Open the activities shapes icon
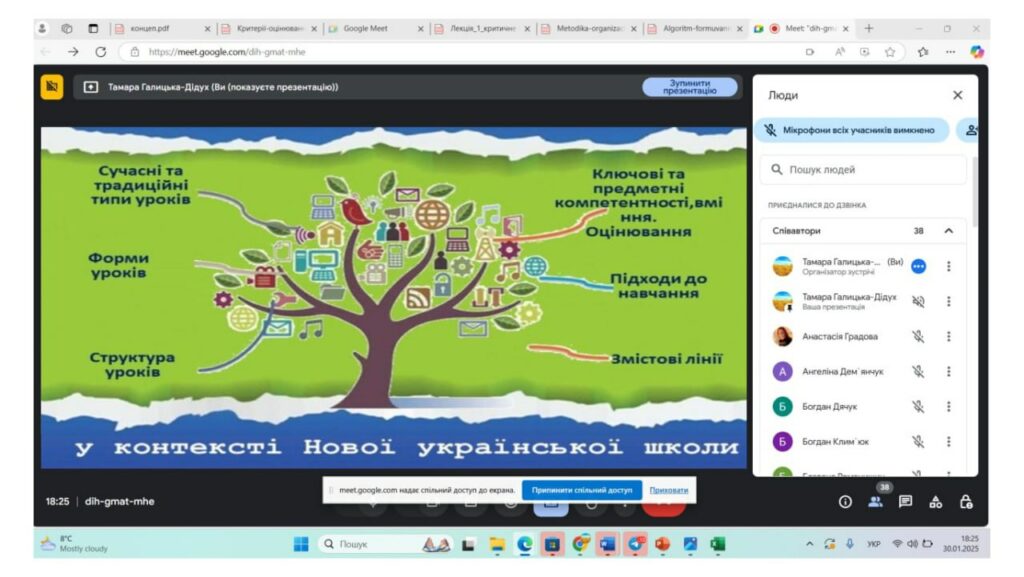1024x577 pixels. (936, 502)
